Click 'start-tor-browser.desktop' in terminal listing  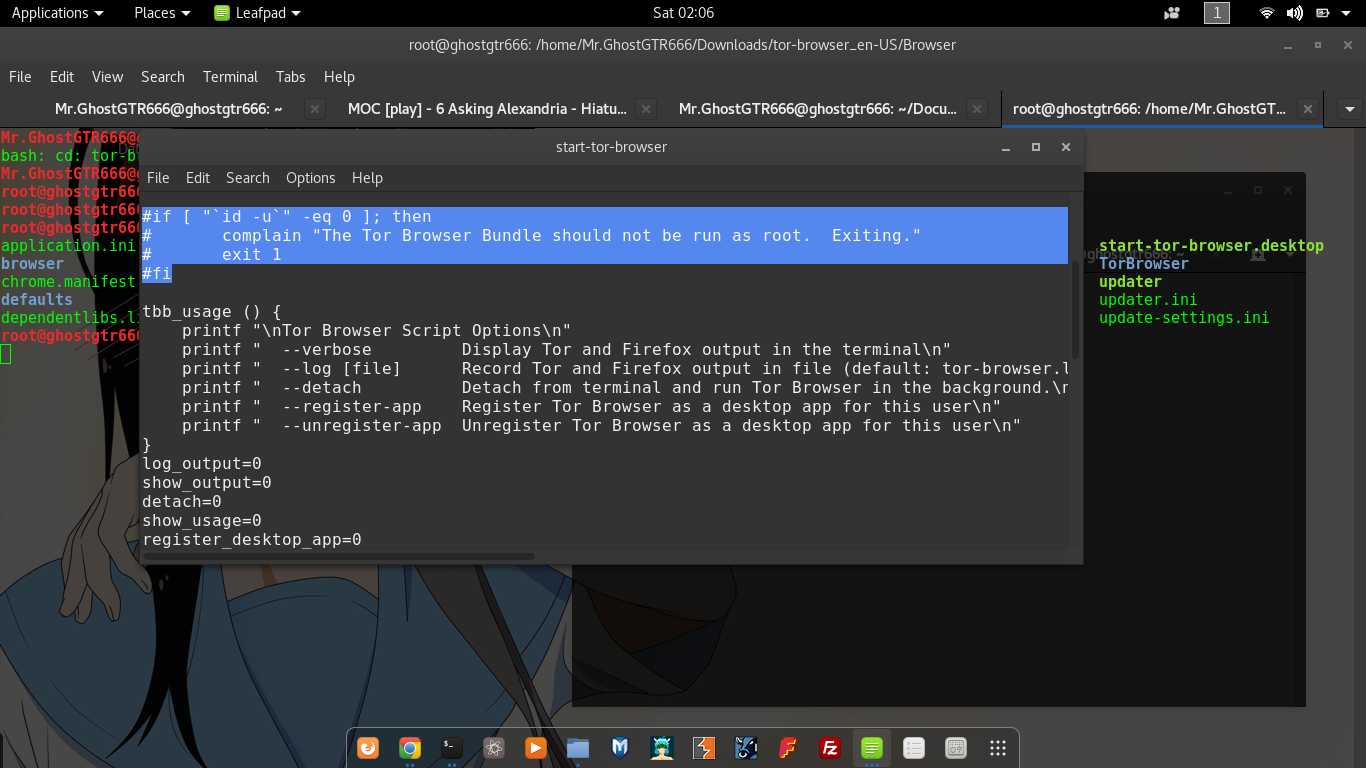(1211, 246)
